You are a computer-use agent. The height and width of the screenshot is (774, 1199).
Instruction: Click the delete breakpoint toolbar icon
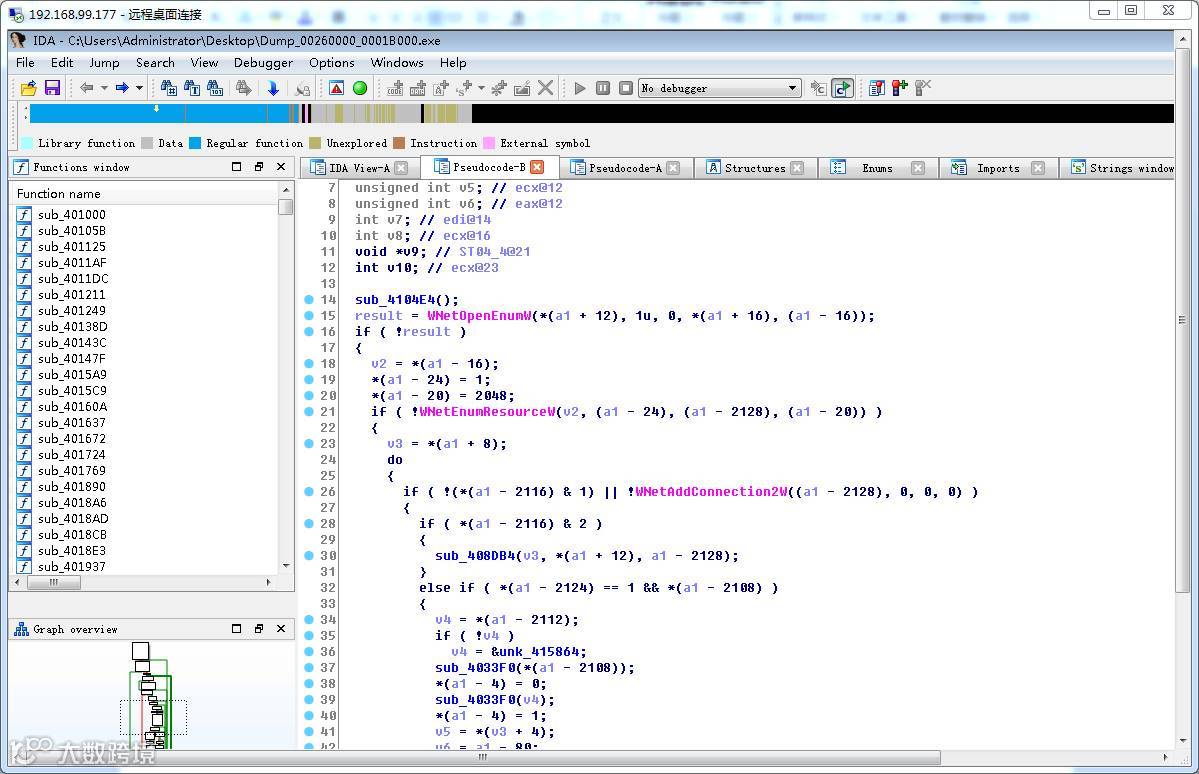[x=923, y=88]
